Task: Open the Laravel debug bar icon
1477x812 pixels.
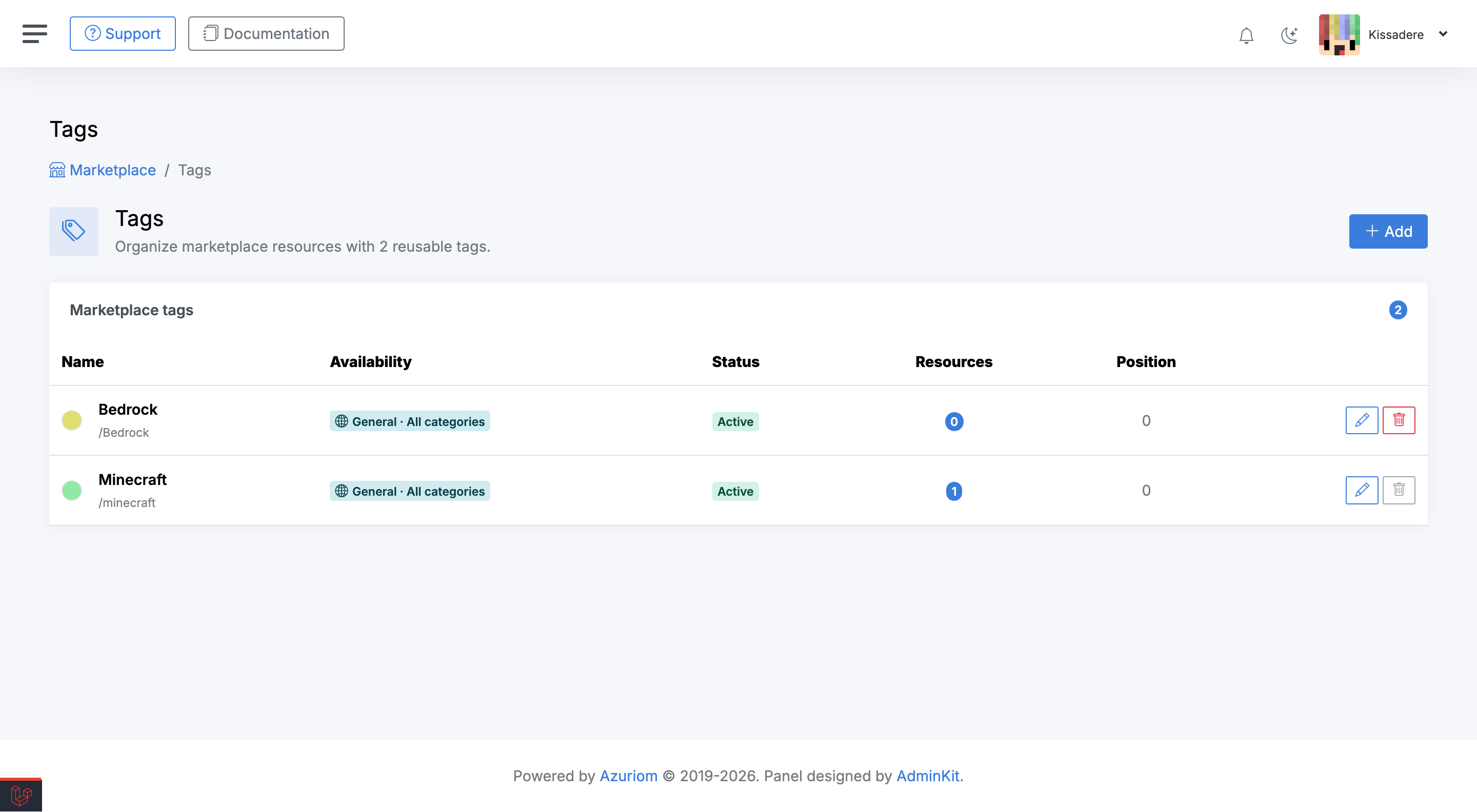Action: 21,795
